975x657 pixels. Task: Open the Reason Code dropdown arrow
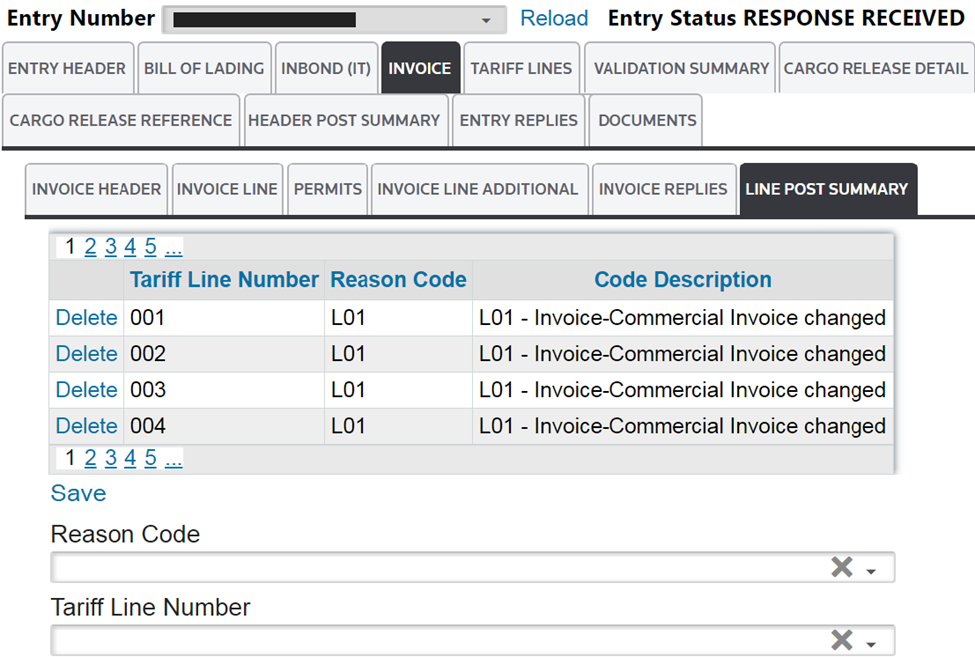point(871,570)
